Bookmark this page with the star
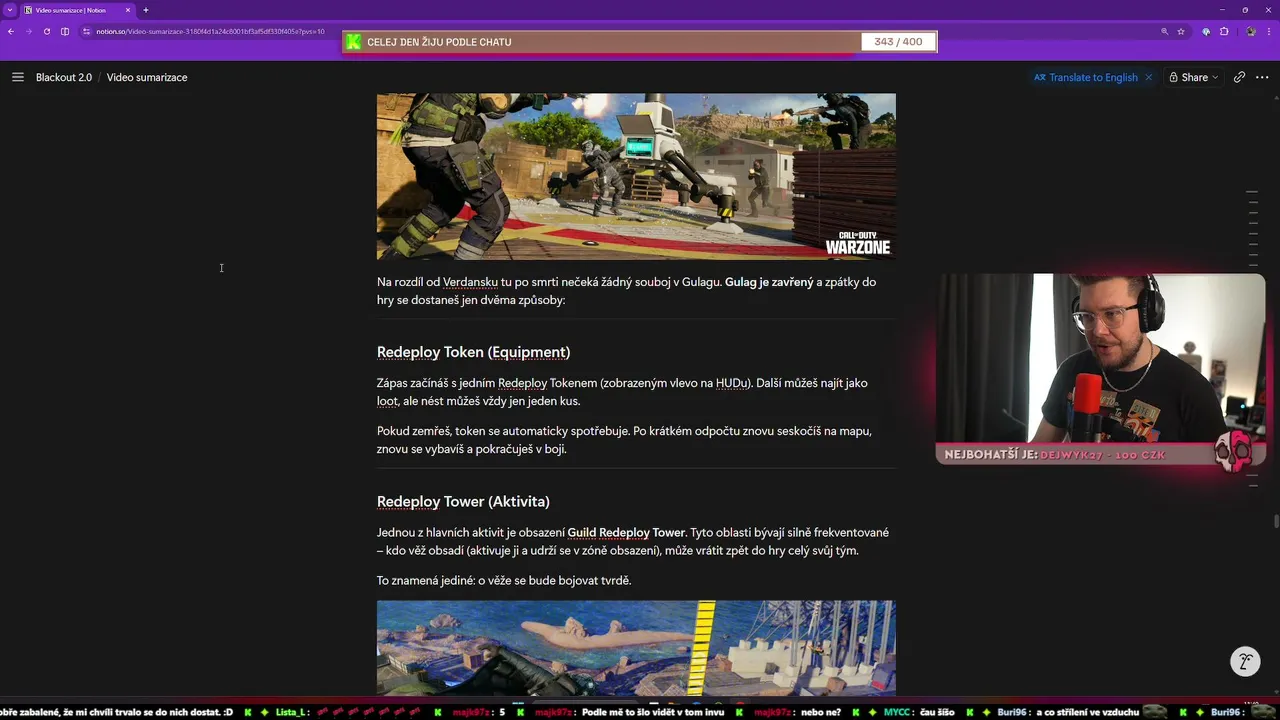 click(x=1181, y=31)
